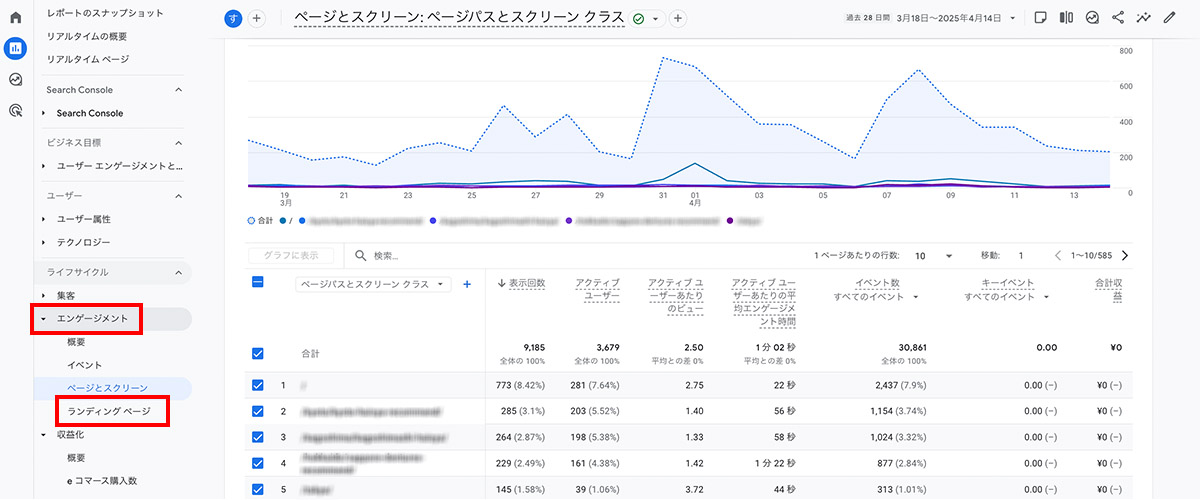The height and width of the screenshot is (500, 1200).
Task: Select ランディング ページ in the sidebar
Action: [x=108, y=411]
